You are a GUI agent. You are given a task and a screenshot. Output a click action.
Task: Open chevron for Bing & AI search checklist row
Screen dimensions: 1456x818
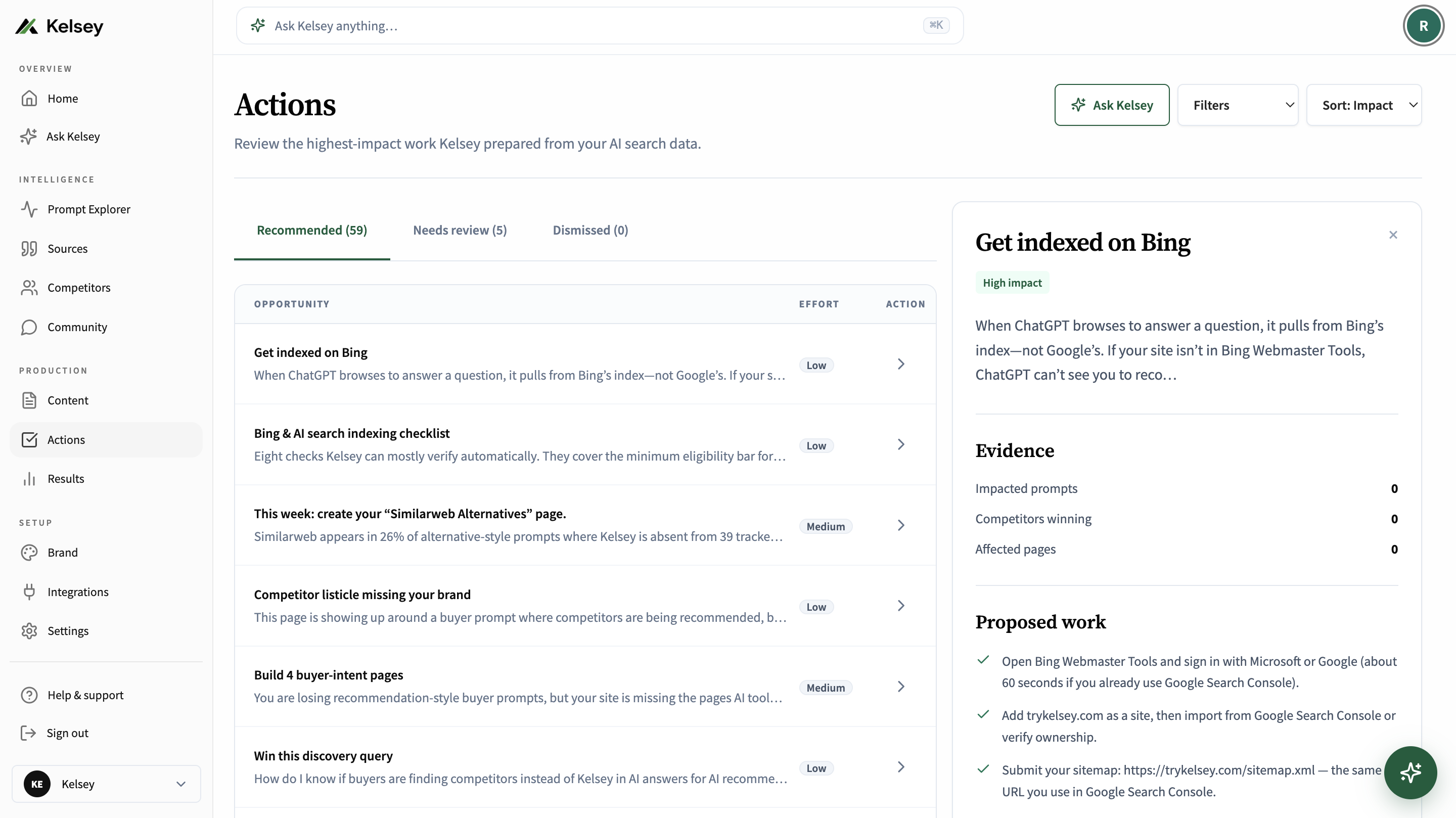click(x=901, y=444)
